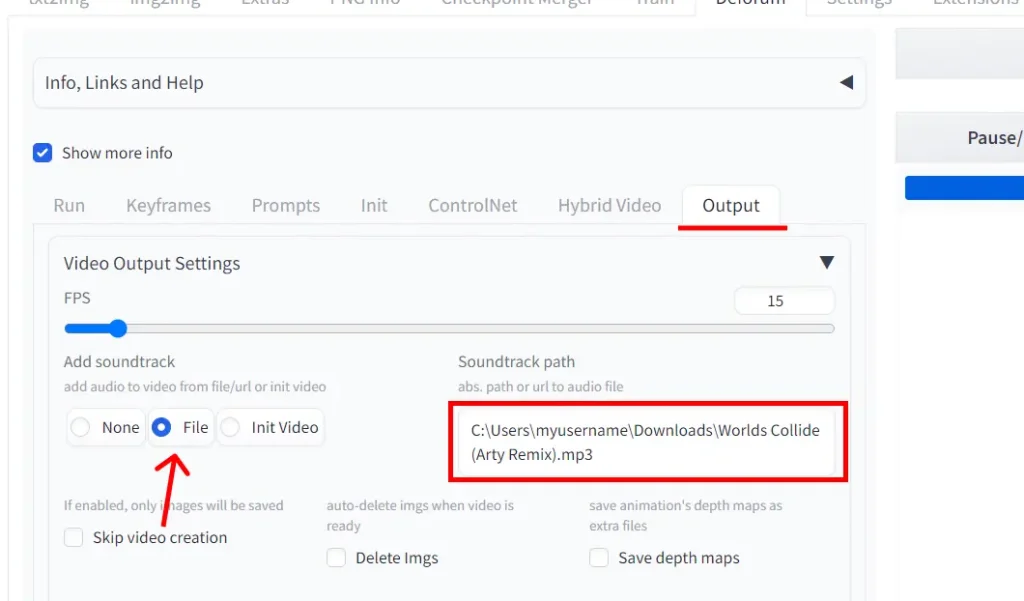Choose the File soundtrack radio option

(161, 428)
